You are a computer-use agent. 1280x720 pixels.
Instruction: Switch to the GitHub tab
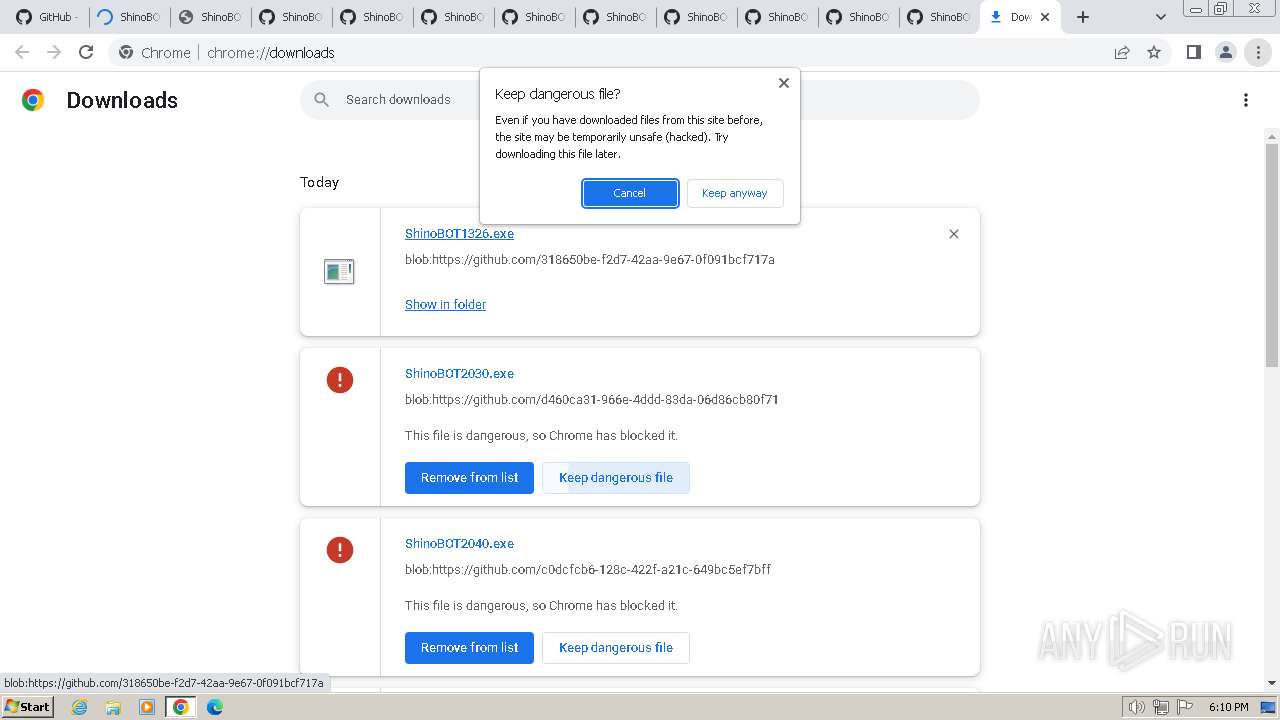coord(46,17)
